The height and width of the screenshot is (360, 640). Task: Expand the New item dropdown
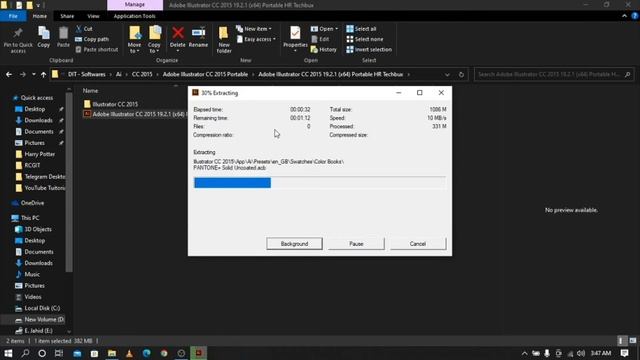(x=253, y=29)
